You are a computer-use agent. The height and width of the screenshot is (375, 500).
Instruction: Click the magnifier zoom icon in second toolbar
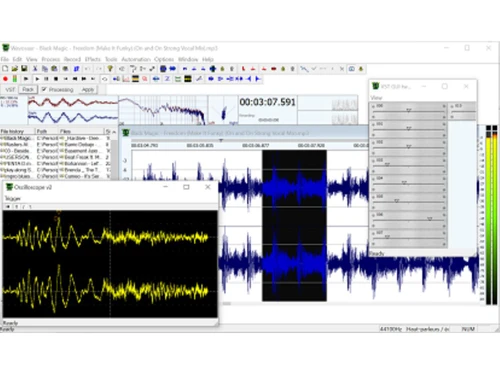pos(145,79)
